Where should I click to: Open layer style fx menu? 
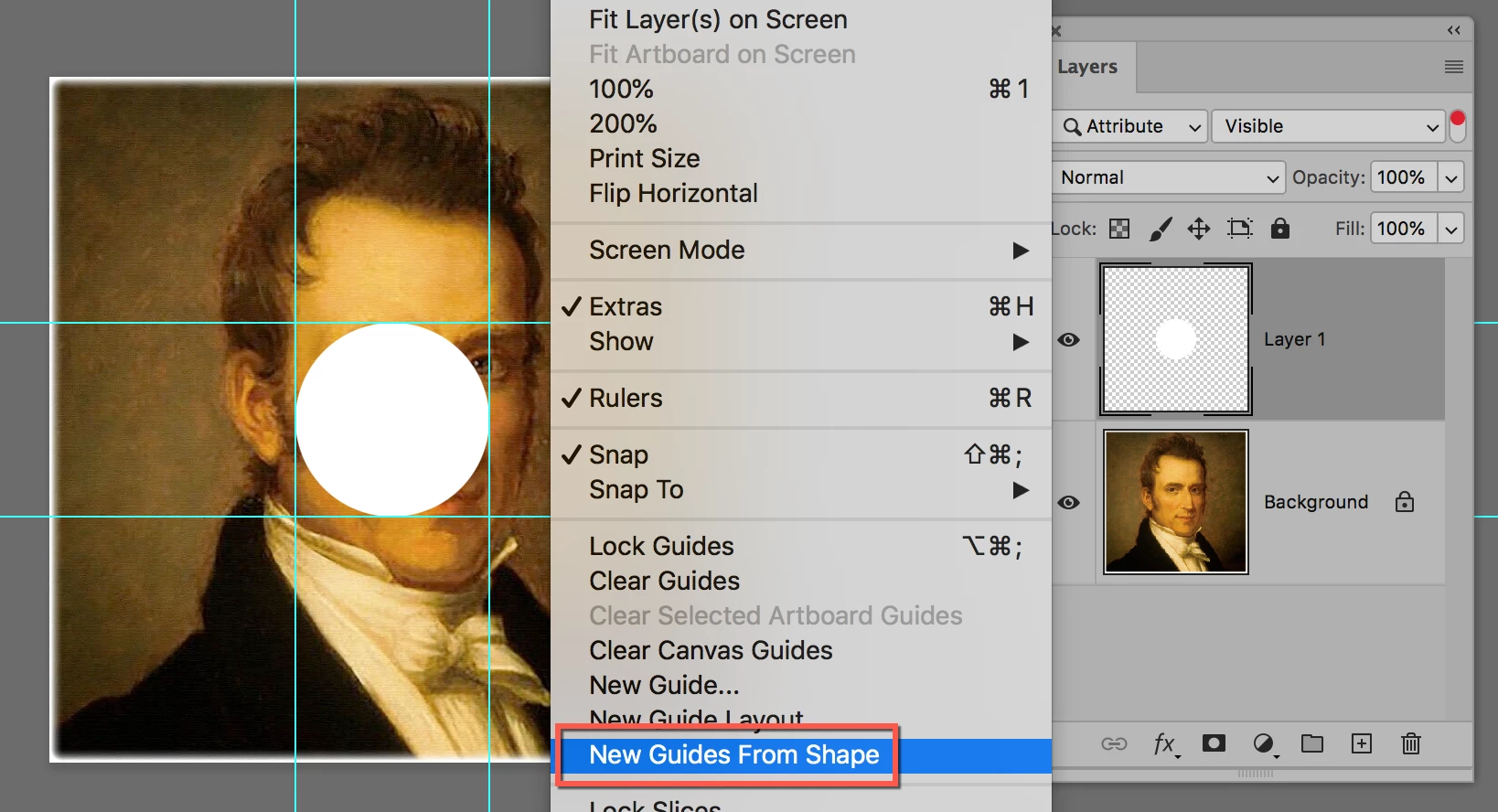coord(1165,744)
